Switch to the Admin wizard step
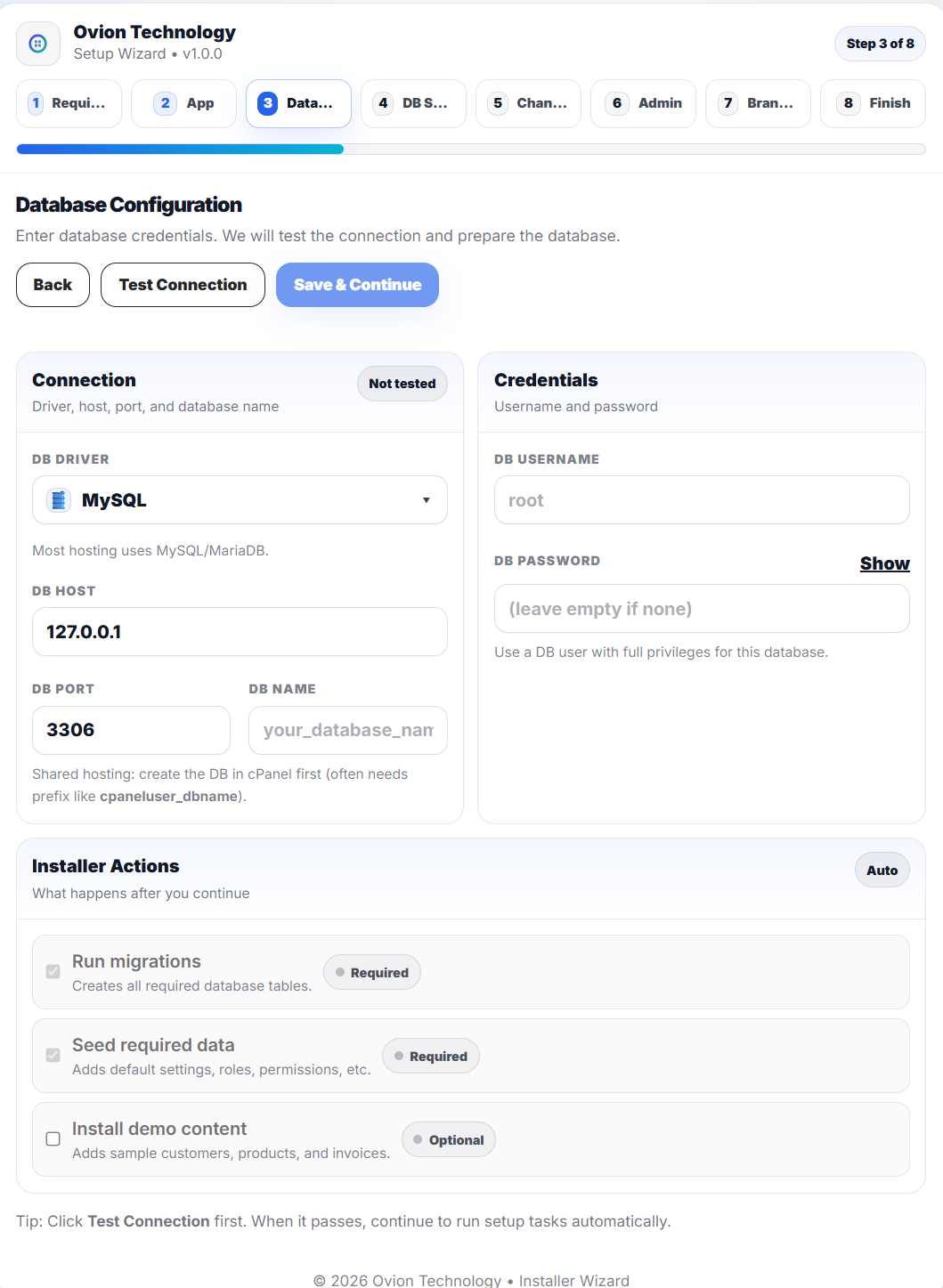 [643, 103]
